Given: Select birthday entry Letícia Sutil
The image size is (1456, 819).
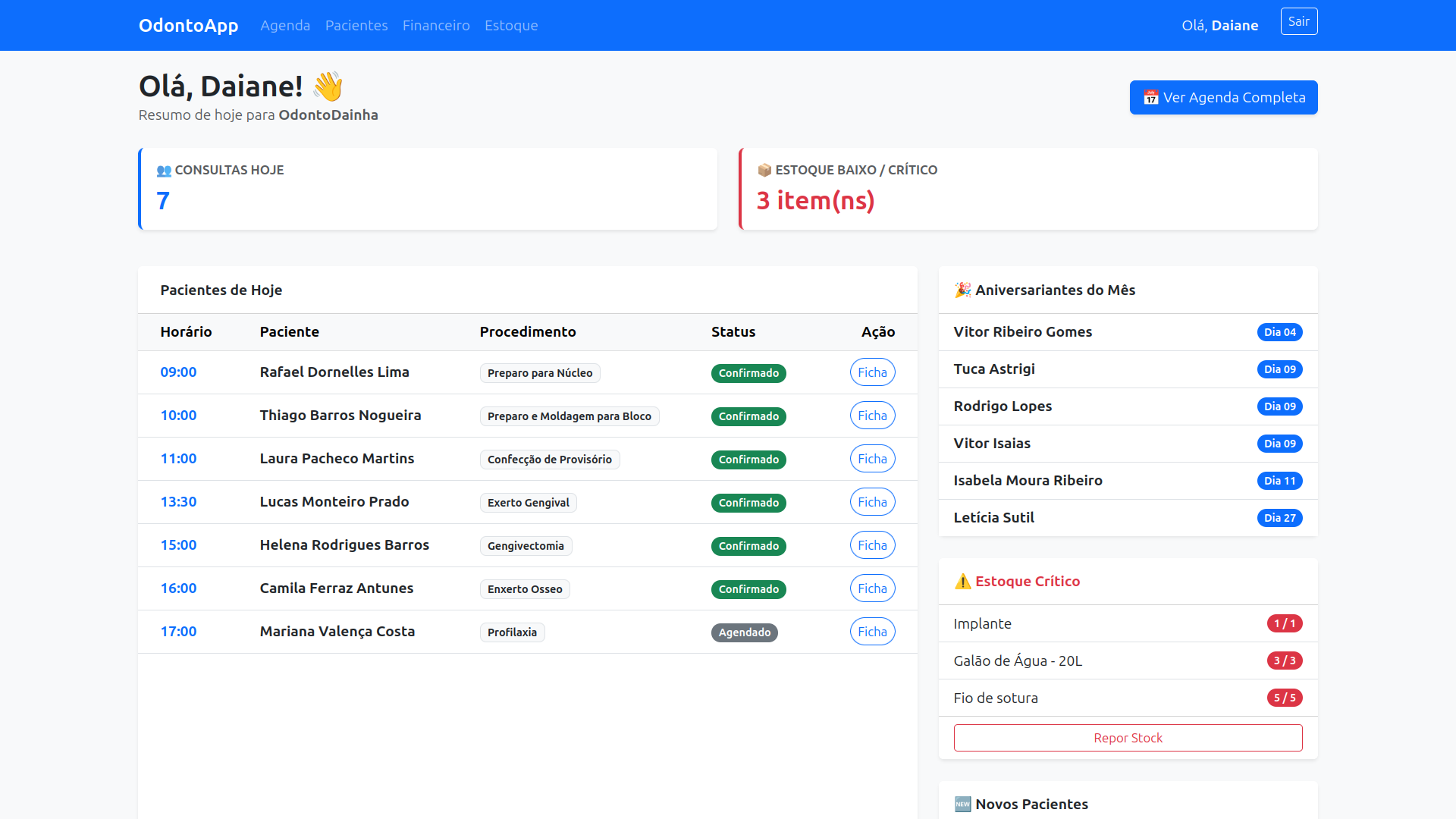Looking at the screenshot, I should (1128, 518).
